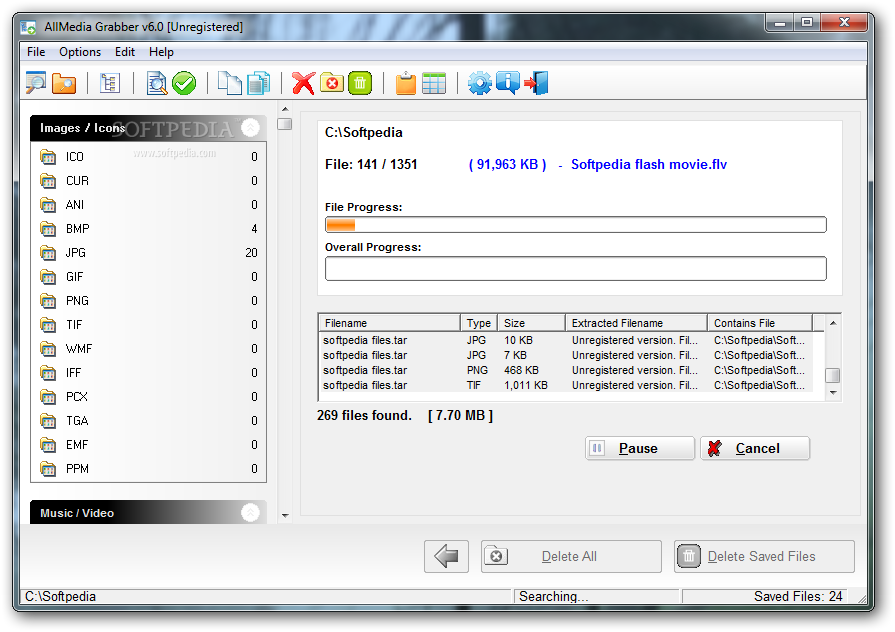The height and width of the screenshot is (632, 895).
Task: Click the orange clipboard toolbar icon
Action: (406, 83)
